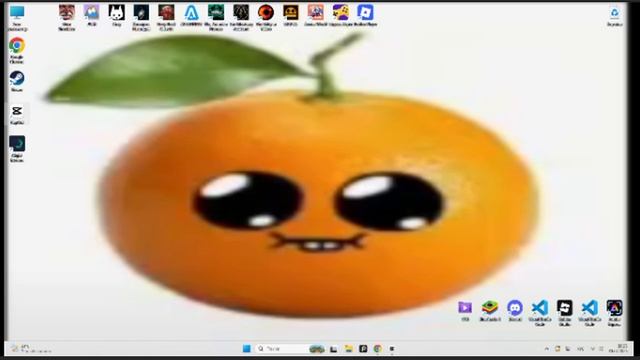Open File Explorer from the taskbar

click(x=348, y=349)
